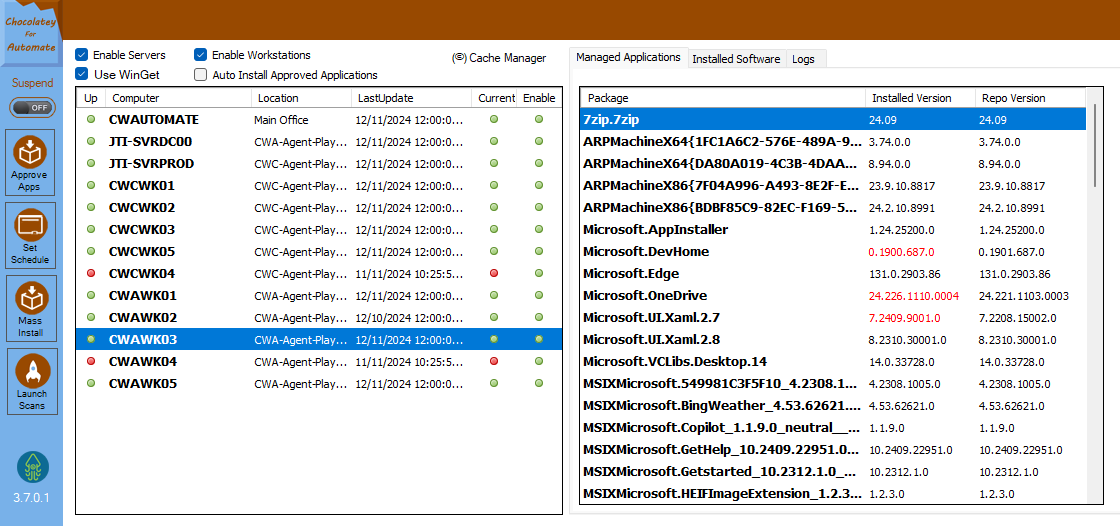Click the Mass Install icon

30,309
